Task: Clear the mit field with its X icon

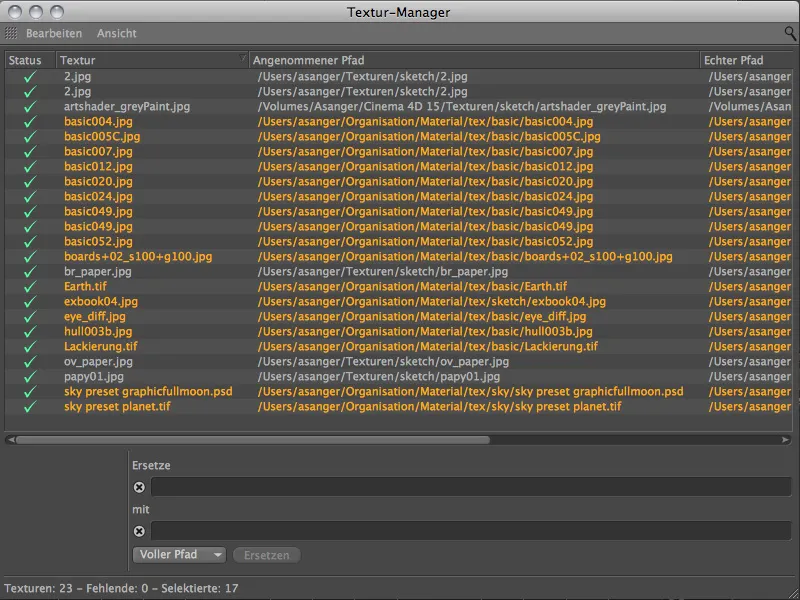Action: pos(139,531)
